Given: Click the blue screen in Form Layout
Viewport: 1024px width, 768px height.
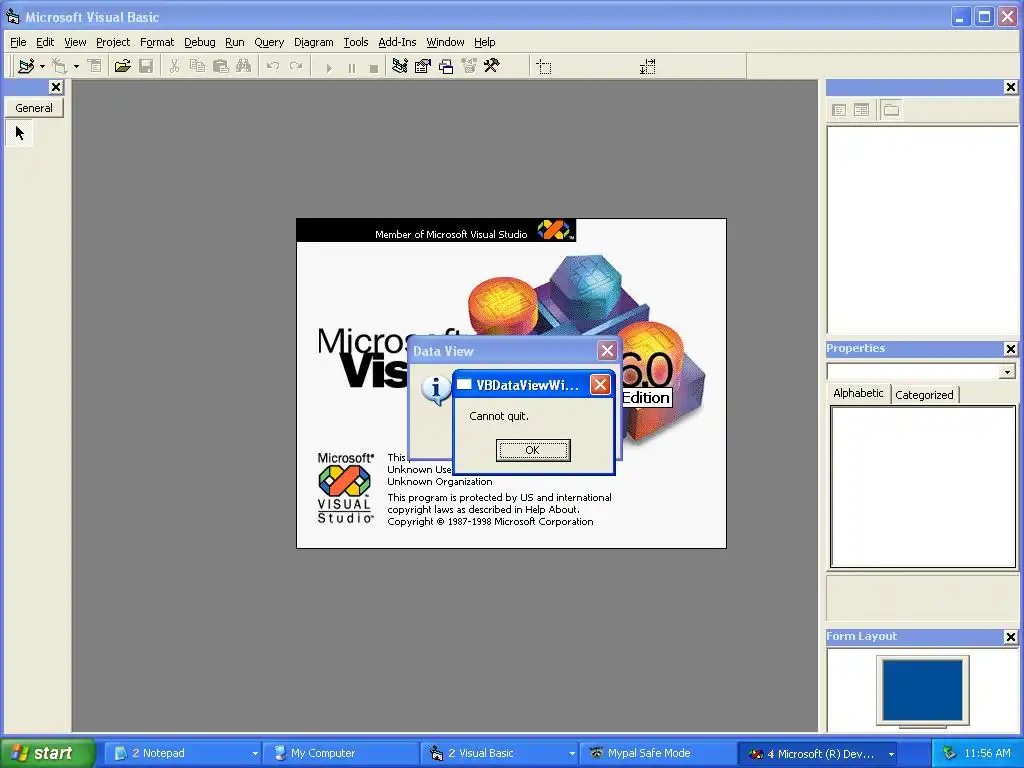Looking at the screenshot, I should 923,690.
